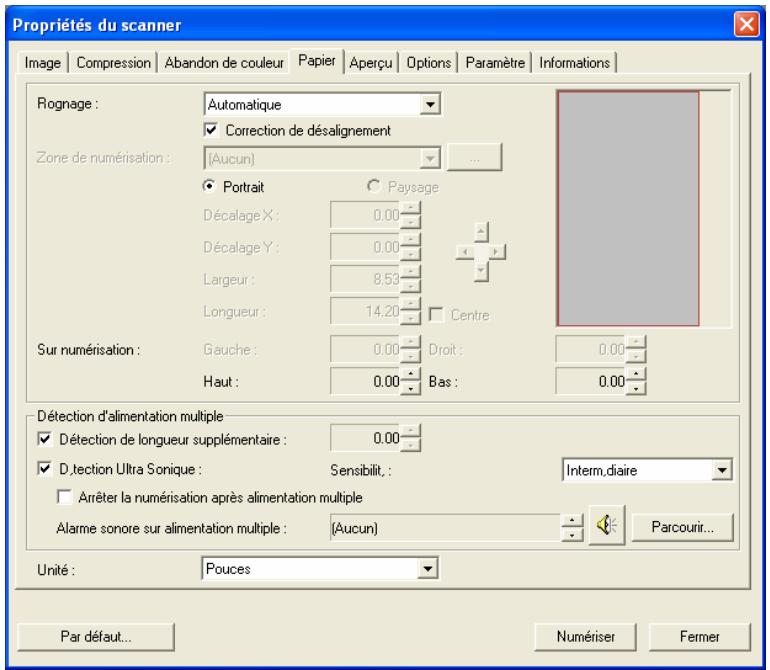Select previous alarm sound with up spinner
The height and width of the screenshot is (670, 770).
[572, 521]
